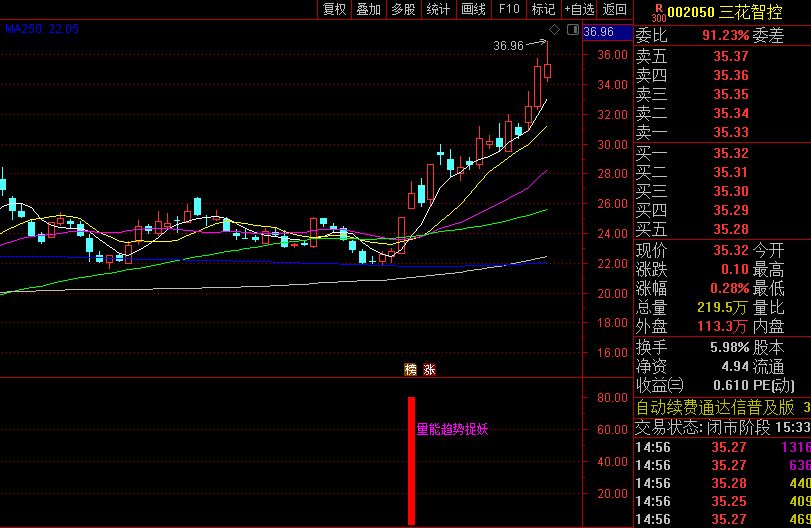Click 交易状态: 闭市阶段 status text
The image size is (811, 528).
click(703, 427)
